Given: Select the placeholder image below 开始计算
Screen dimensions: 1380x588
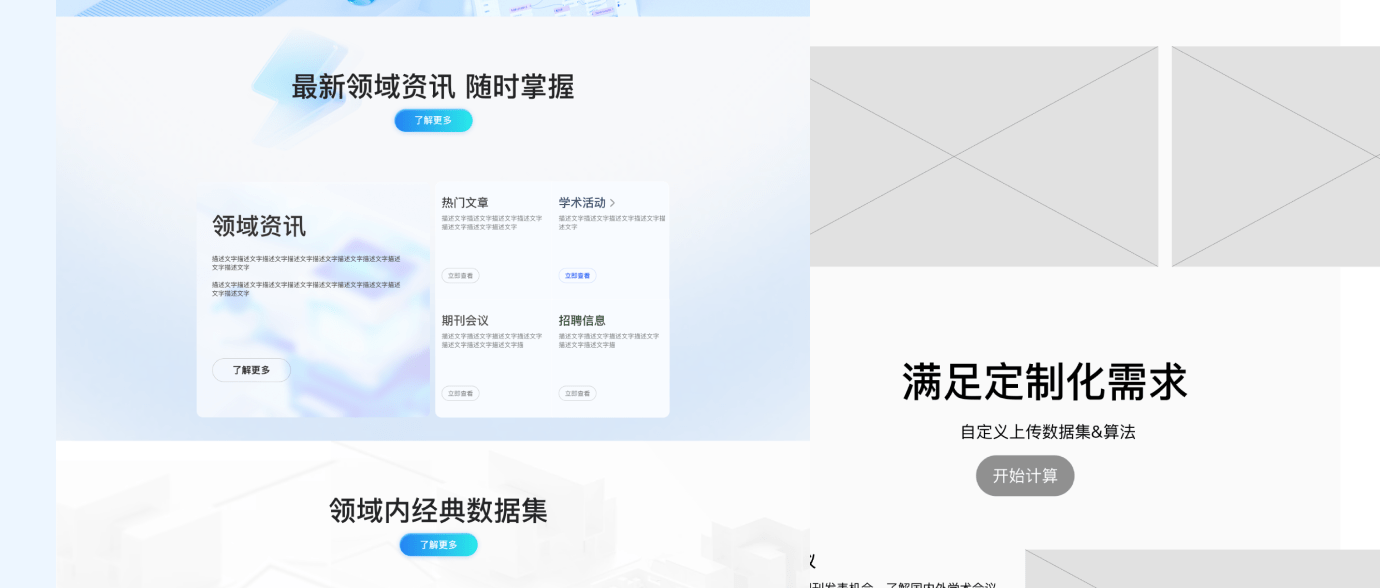Looking at the screenshot, I should pyautogui.click(x=1202, y=569).
